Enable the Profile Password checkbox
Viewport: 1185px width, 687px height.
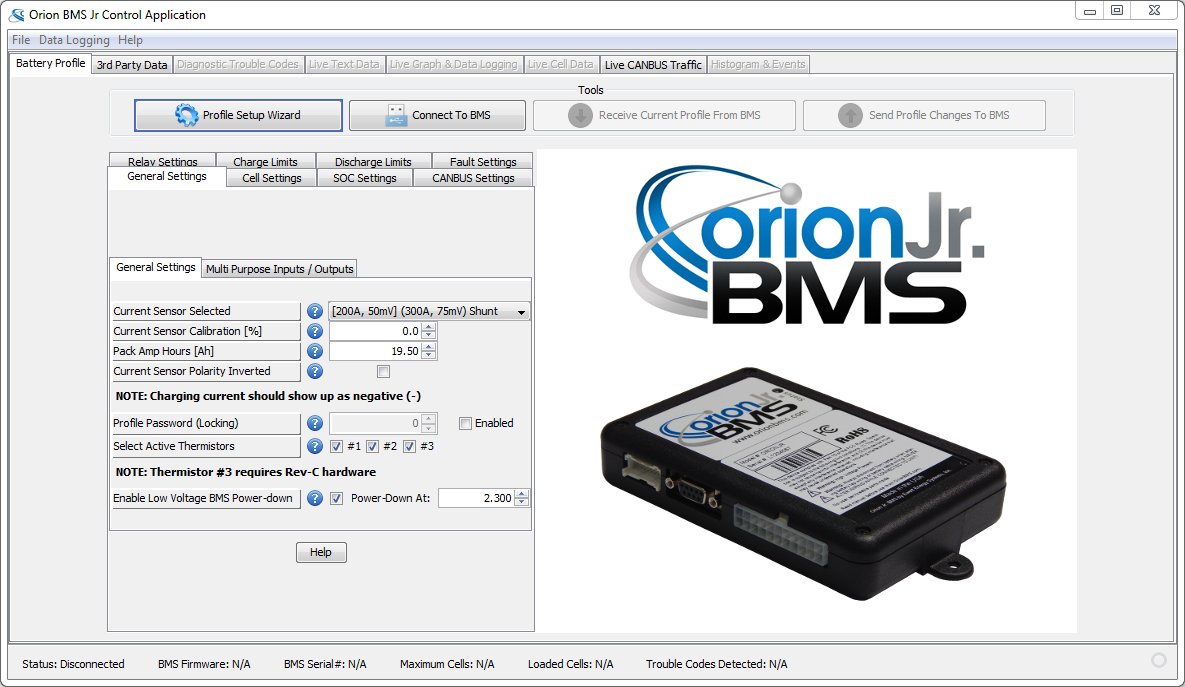coord(466,423)
